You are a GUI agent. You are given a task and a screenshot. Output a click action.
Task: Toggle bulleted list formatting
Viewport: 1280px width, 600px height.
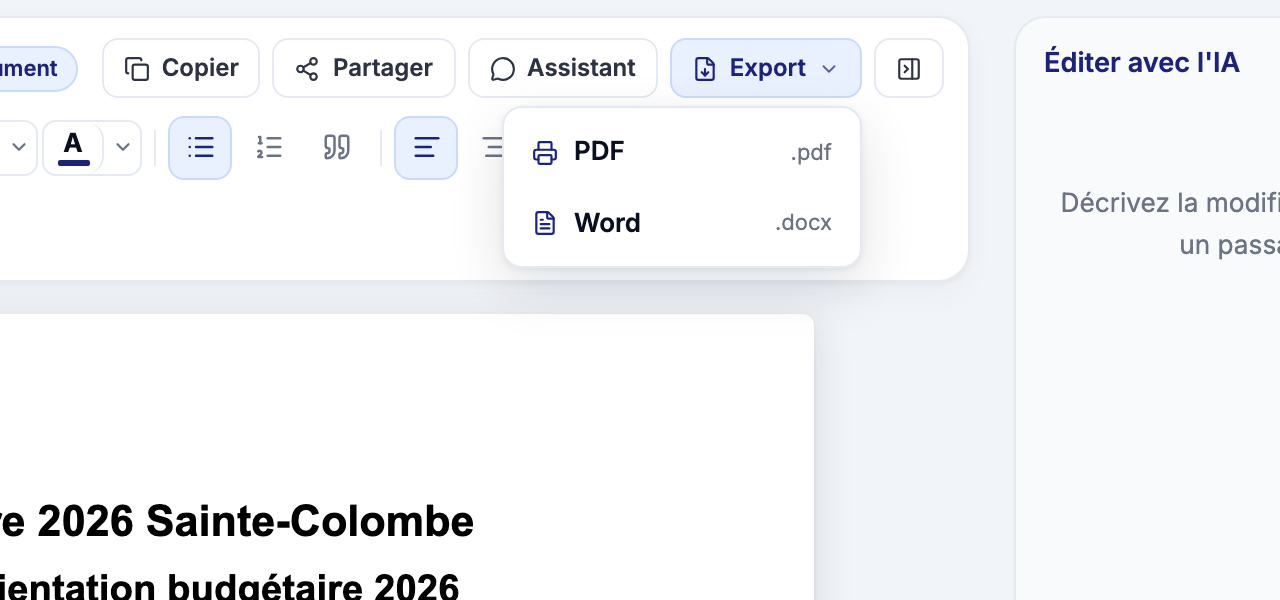[200, 148]
